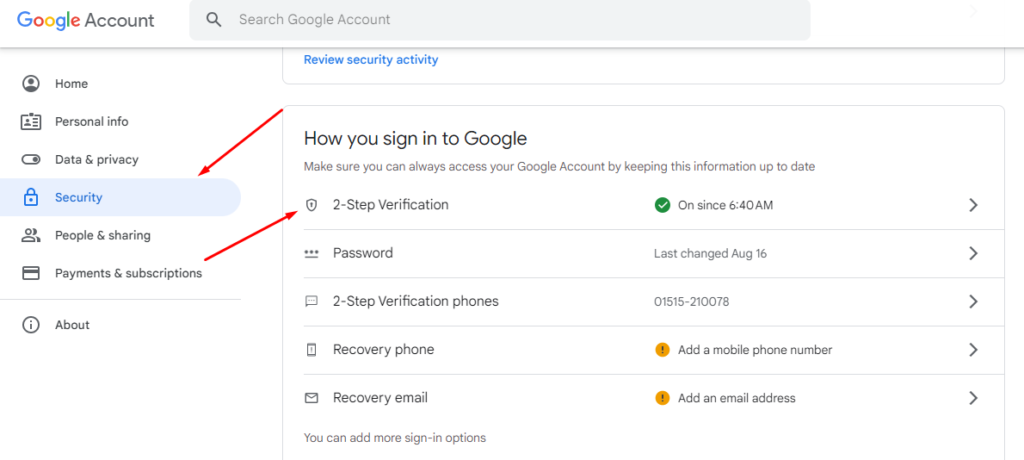Click phone number 01515-210078
This screenshot has width=1024, height=460.
click(692, 302)
